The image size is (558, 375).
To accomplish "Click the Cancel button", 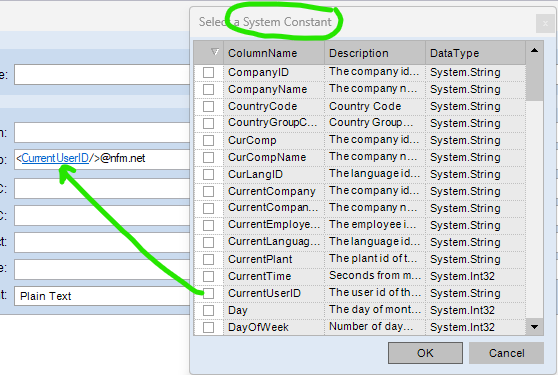I will 506,353.
